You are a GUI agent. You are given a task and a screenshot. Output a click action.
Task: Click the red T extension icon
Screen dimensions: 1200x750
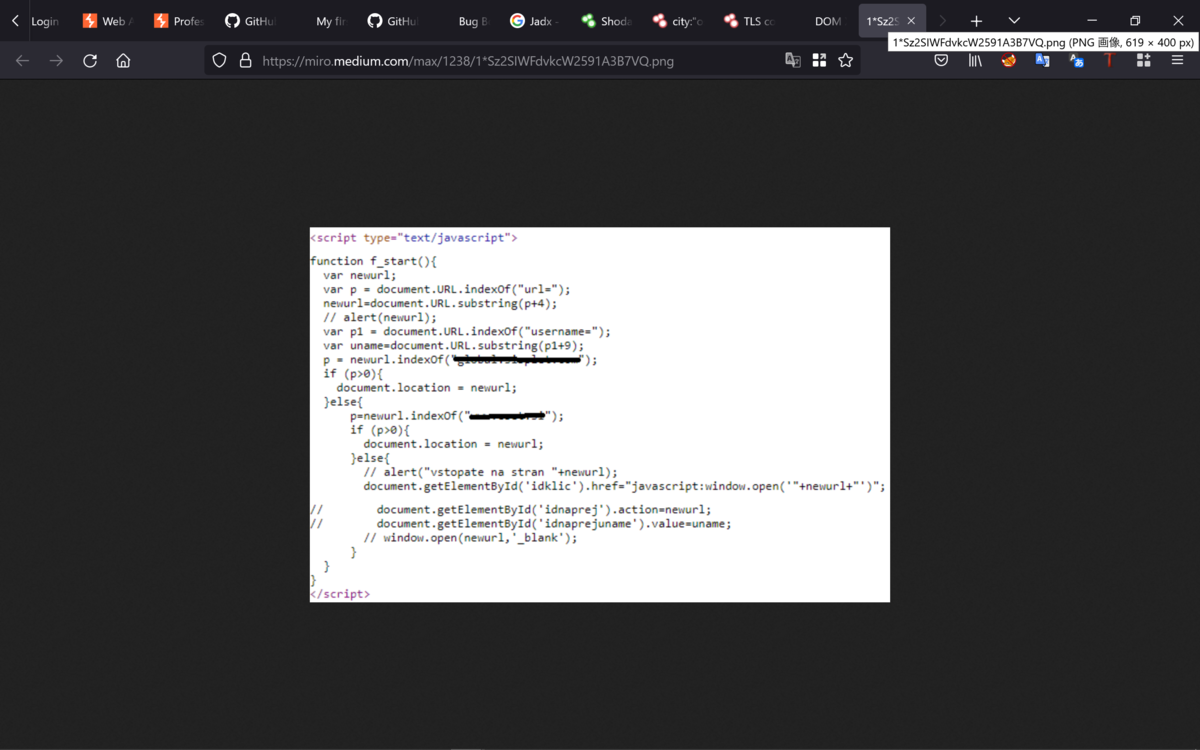[1109, 61]
